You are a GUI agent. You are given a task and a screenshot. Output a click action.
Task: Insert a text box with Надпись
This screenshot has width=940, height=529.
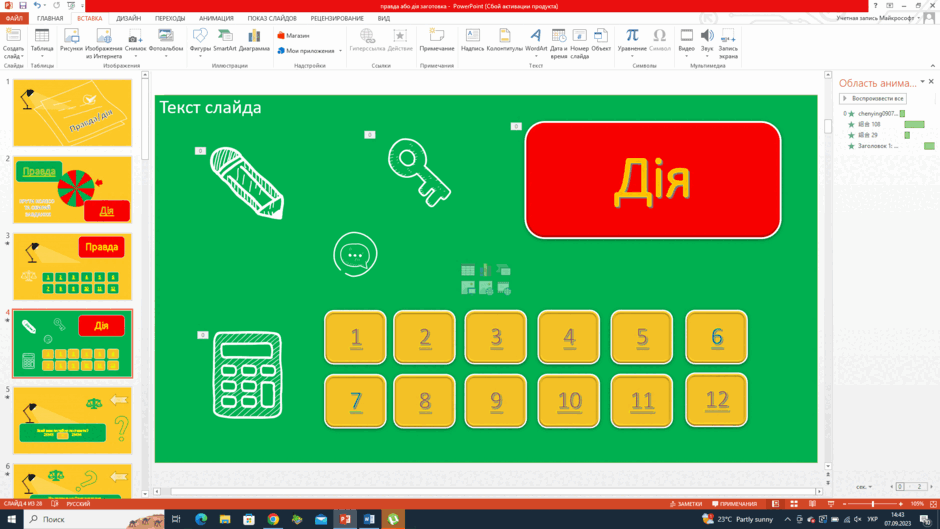[472, 41]
